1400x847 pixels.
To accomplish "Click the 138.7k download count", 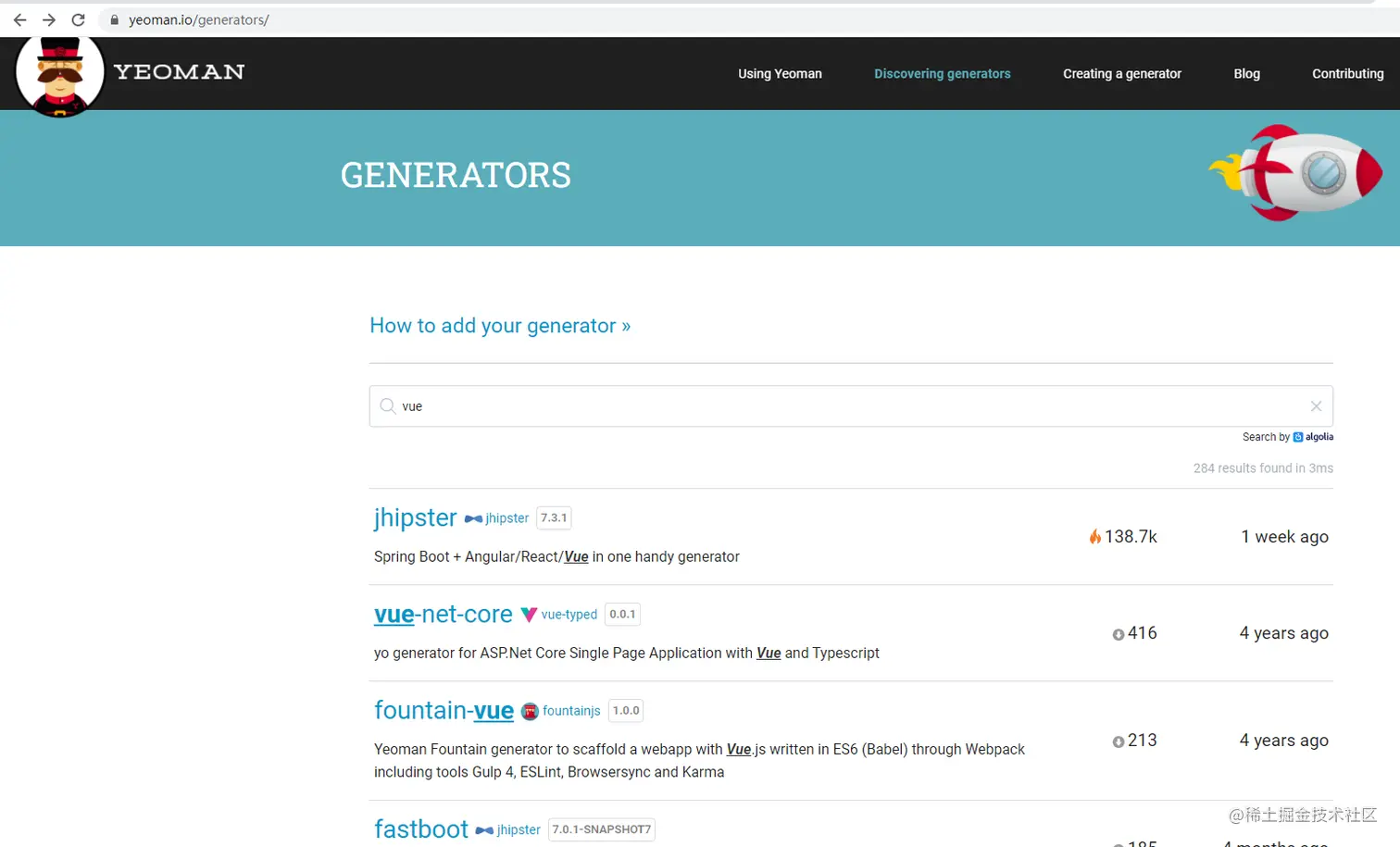I will [x=1131, y=537].
